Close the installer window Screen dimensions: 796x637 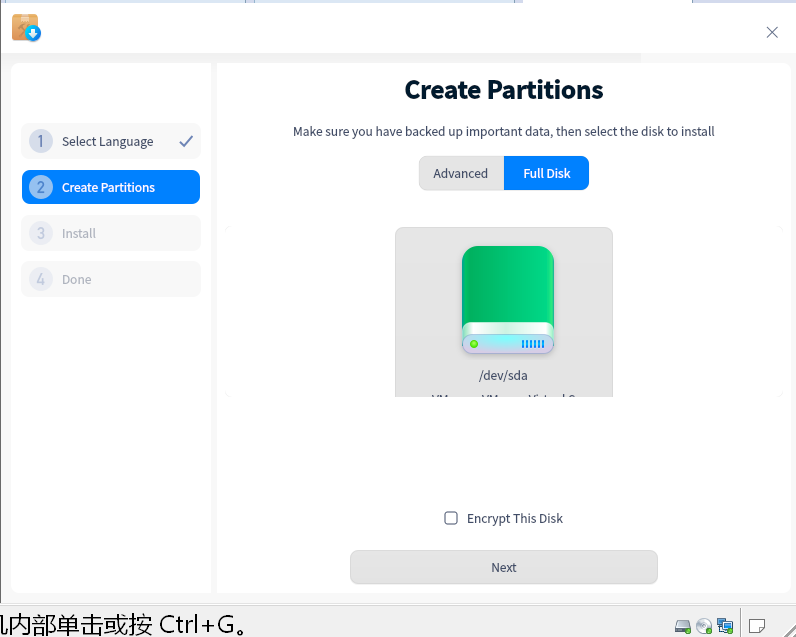pyautogui.click(x=772, y=32)
